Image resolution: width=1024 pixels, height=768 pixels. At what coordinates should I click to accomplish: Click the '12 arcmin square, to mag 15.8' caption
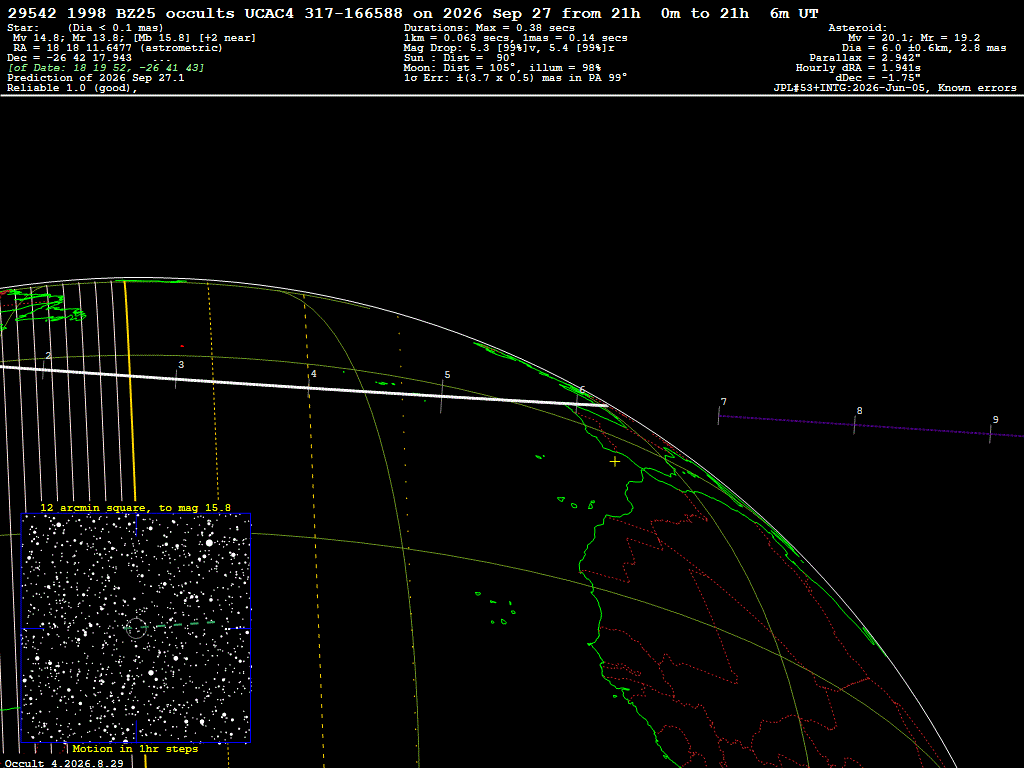135,507
